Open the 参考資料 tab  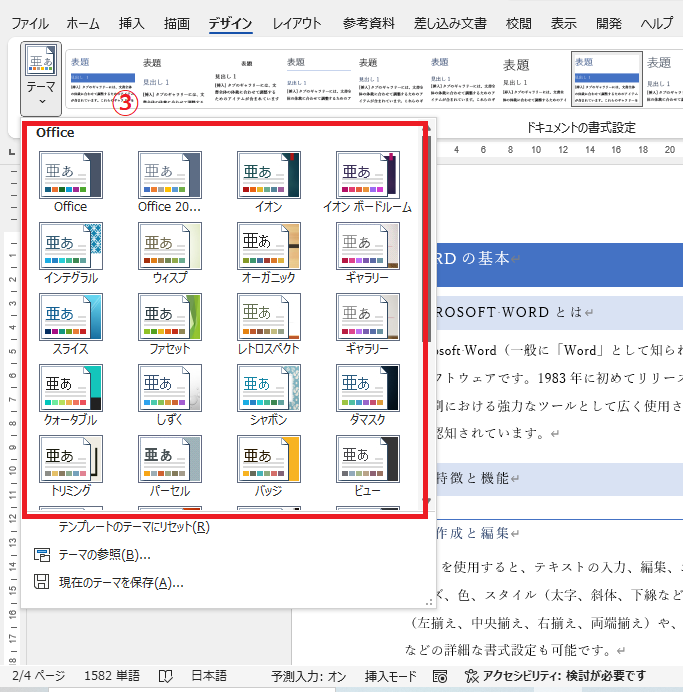click(x=368, y=23)
